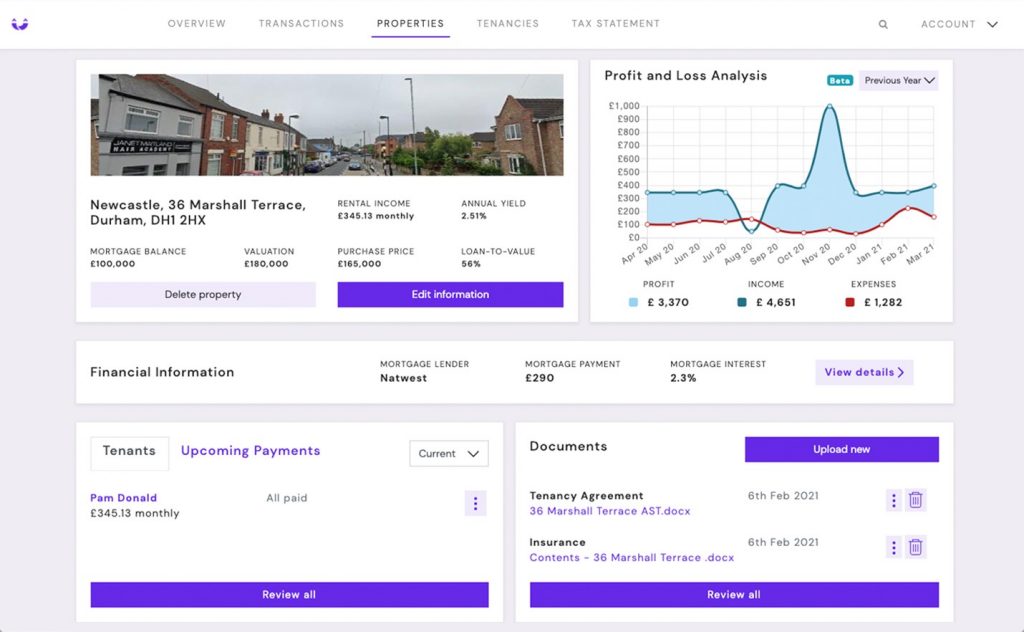The width and height of the screenshot is (1024, 632).
Task: Open three-dot menu for Insurance document
Action: tap(894, 547)
